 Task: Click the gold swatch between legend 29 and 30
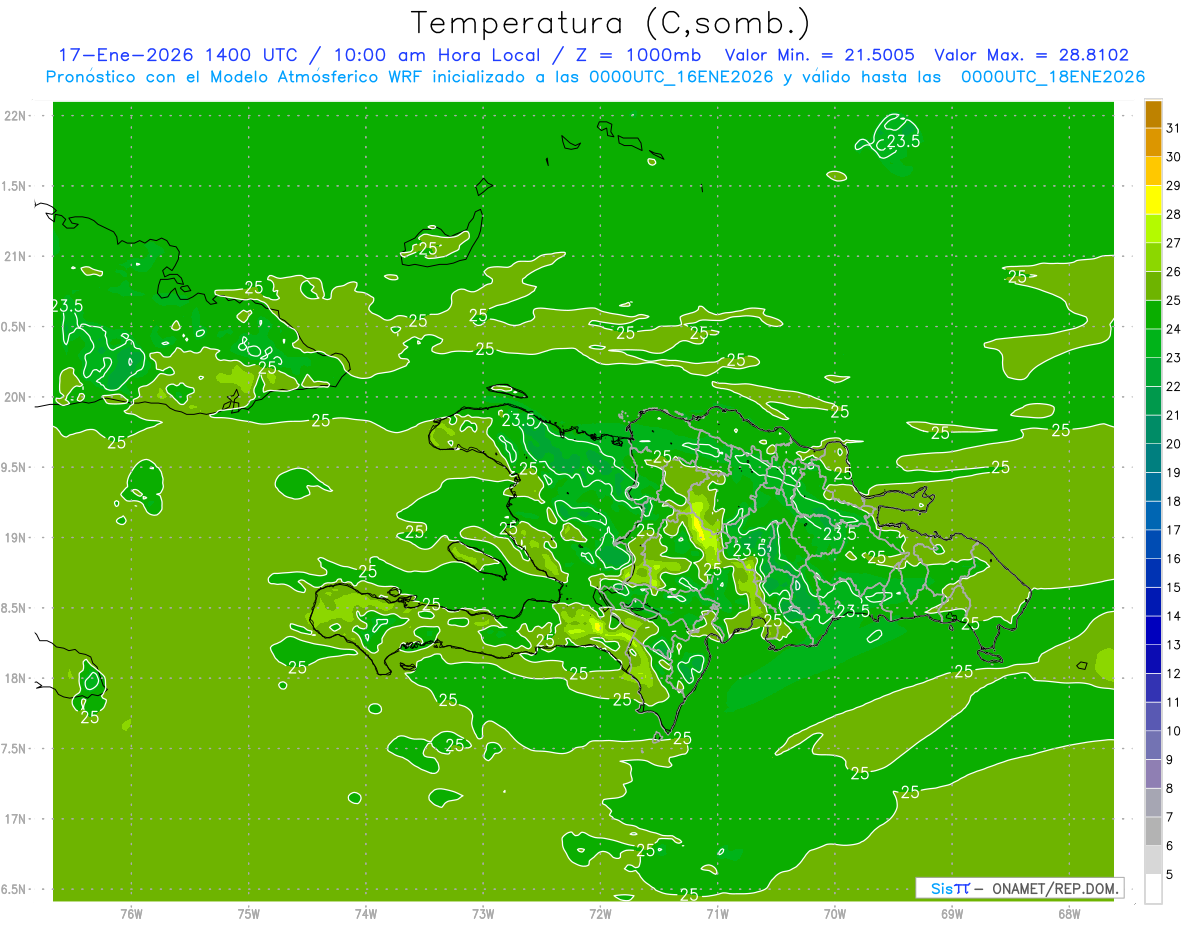point(1153,171)
